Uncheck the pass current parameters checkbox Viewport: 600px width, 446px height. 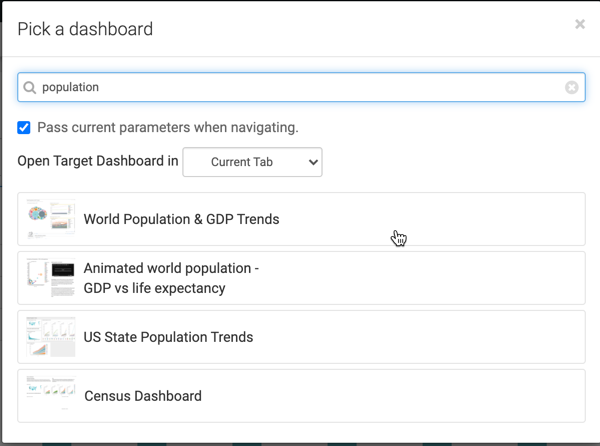tap(24, 128)
